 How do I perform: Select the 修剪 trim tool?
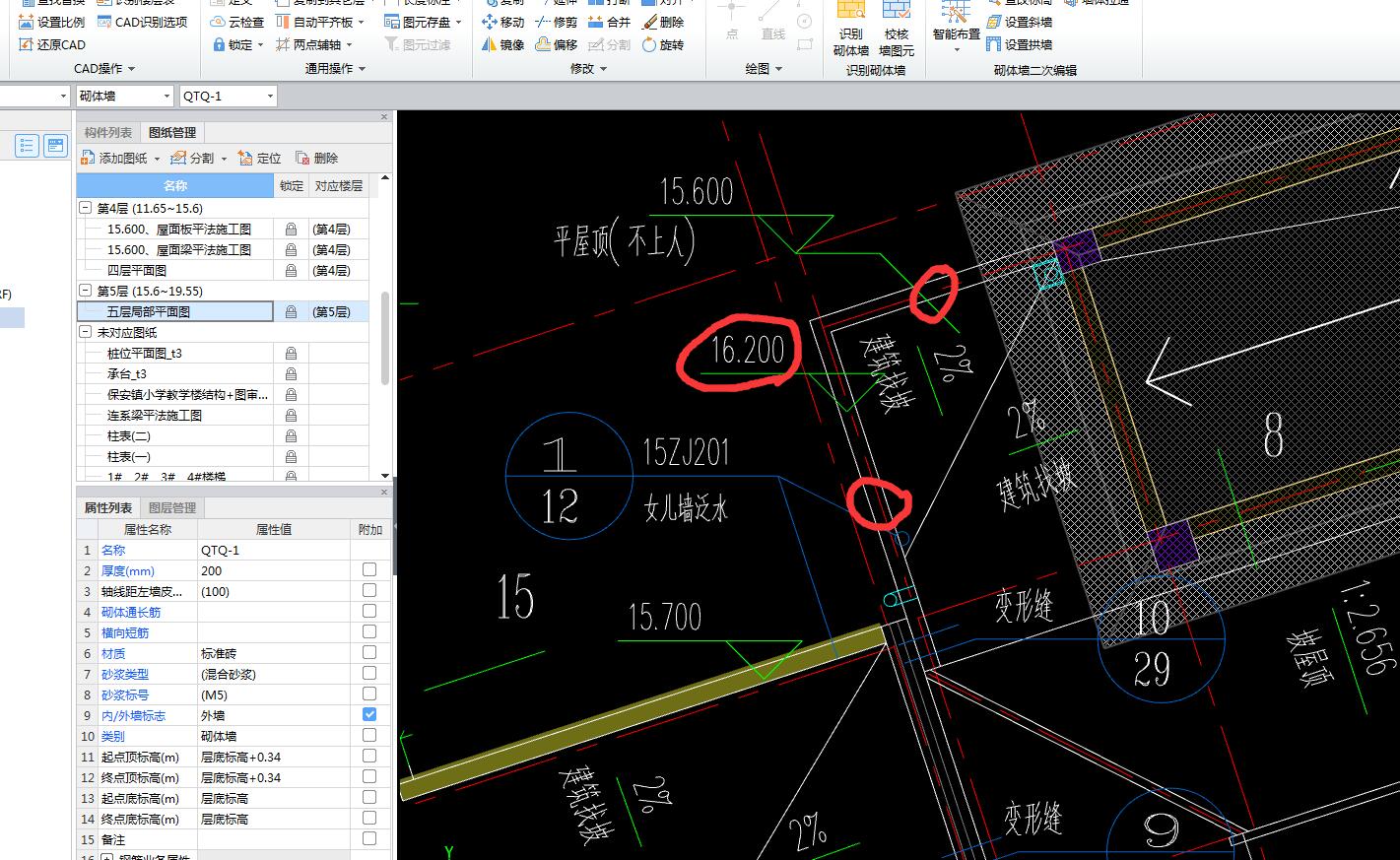click(x=557, y=22)
